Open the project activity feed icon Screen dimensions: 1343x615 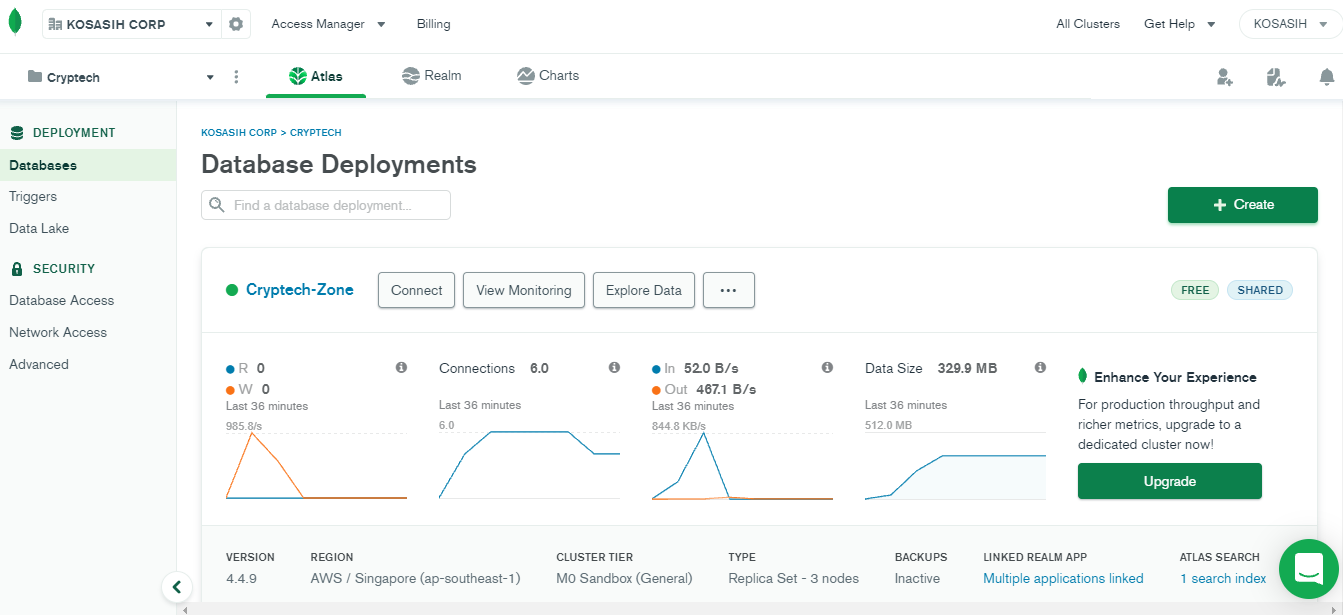click(1274, 77)
